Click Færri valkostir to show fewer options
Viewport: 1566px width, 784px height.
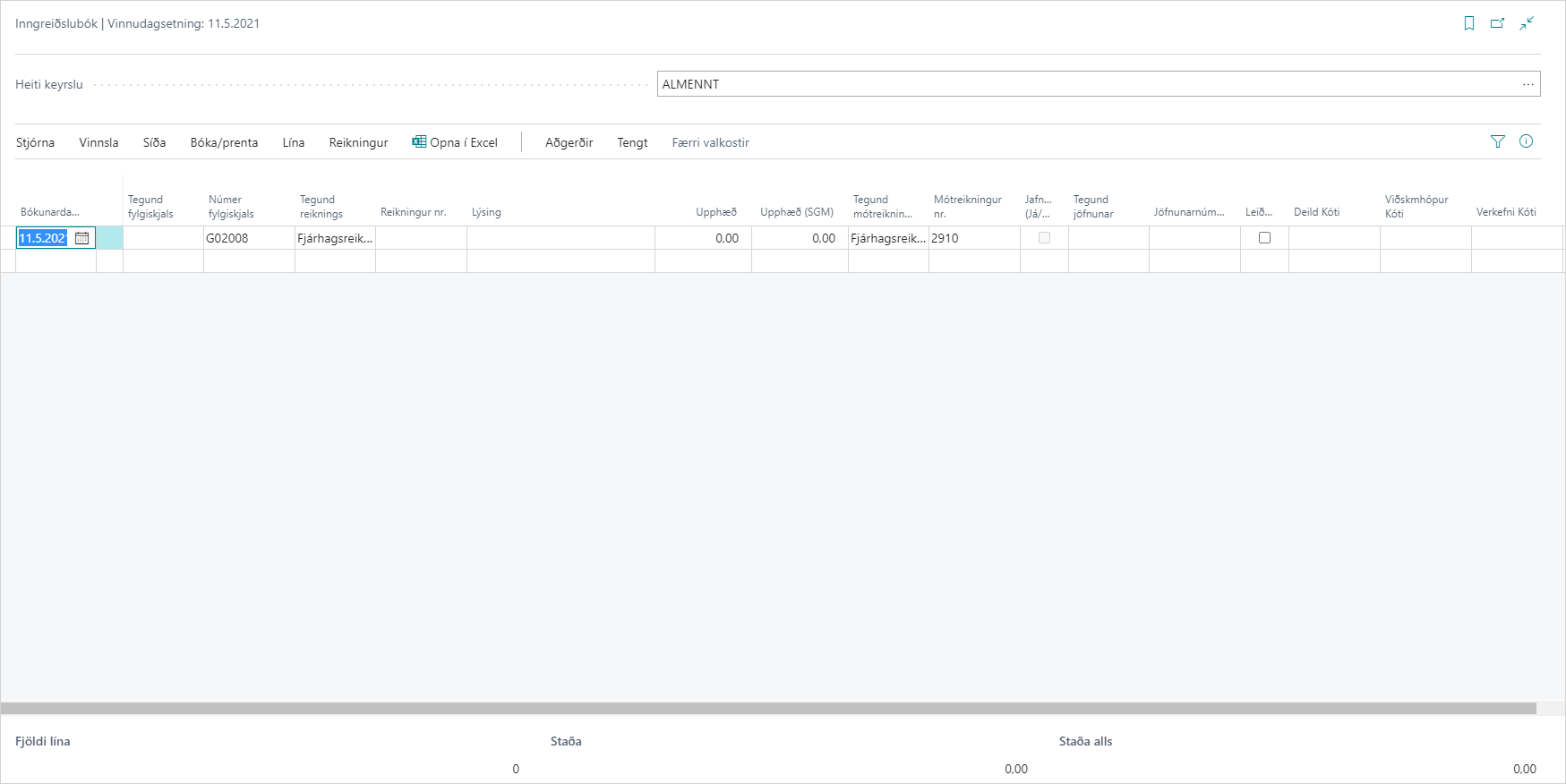pyautogui.click(x=710, y=142)
